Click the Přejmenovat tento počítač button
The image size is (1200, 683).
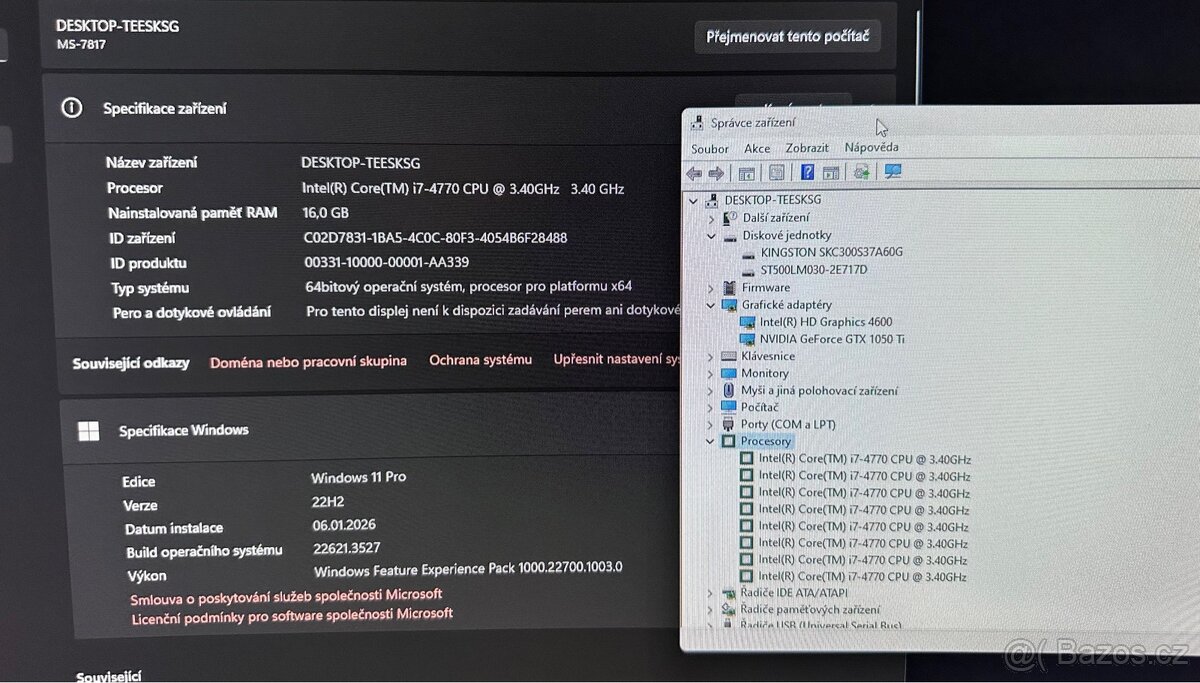(788, 35)
